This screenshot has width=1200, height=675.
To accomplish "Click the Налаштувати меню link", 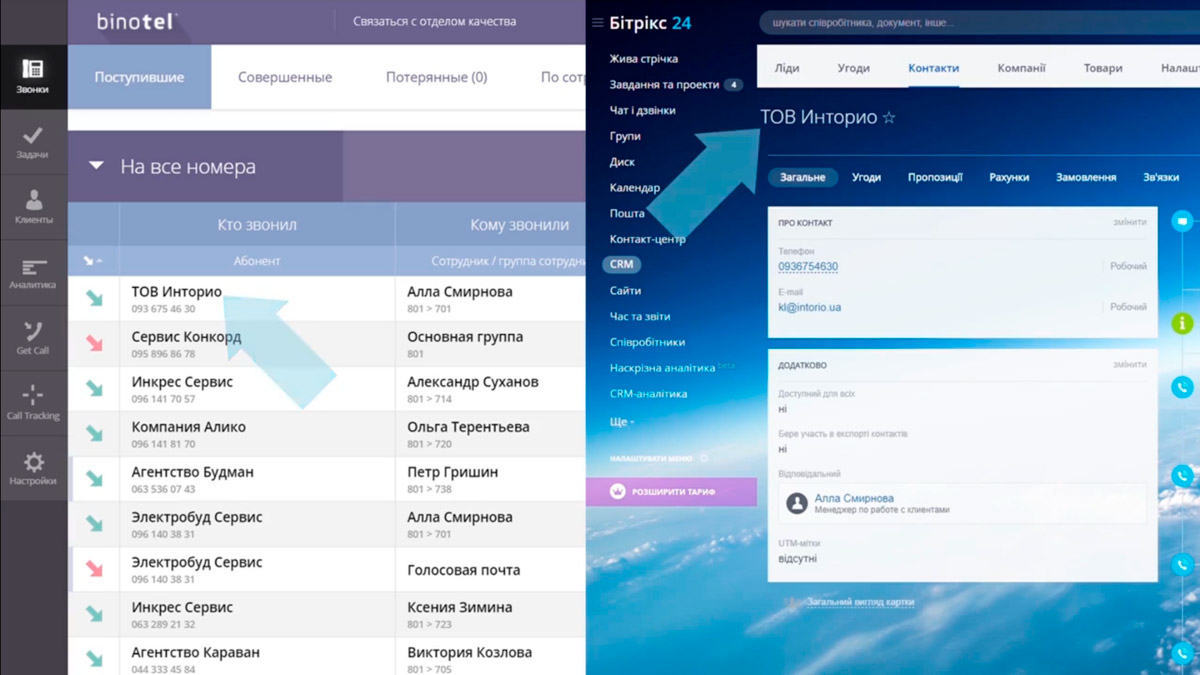I will click(x=651, y=458).
